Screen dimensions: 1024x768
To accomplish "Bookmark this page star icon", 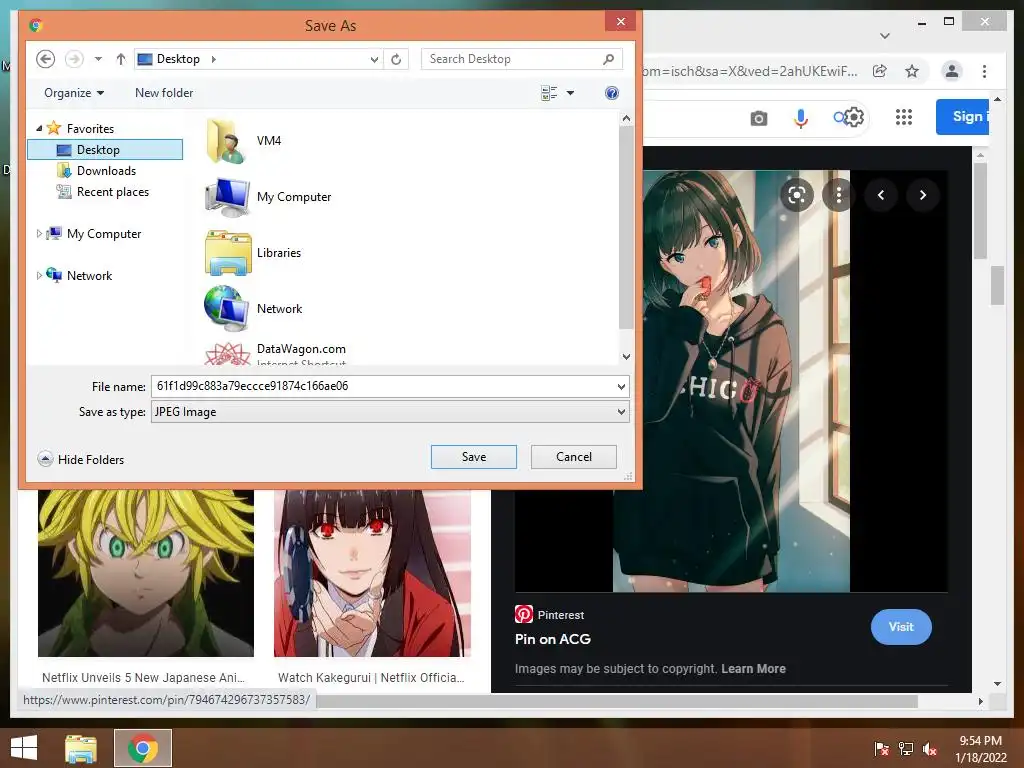I will coord(912,71).
